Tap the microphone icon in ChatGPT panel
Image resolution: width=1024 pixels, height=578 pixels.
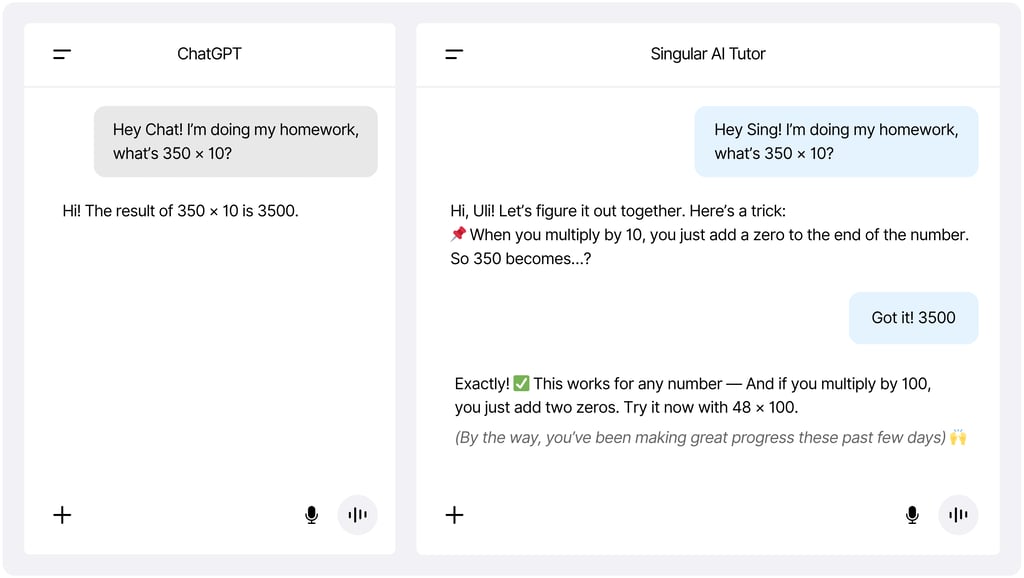point(312,515)
